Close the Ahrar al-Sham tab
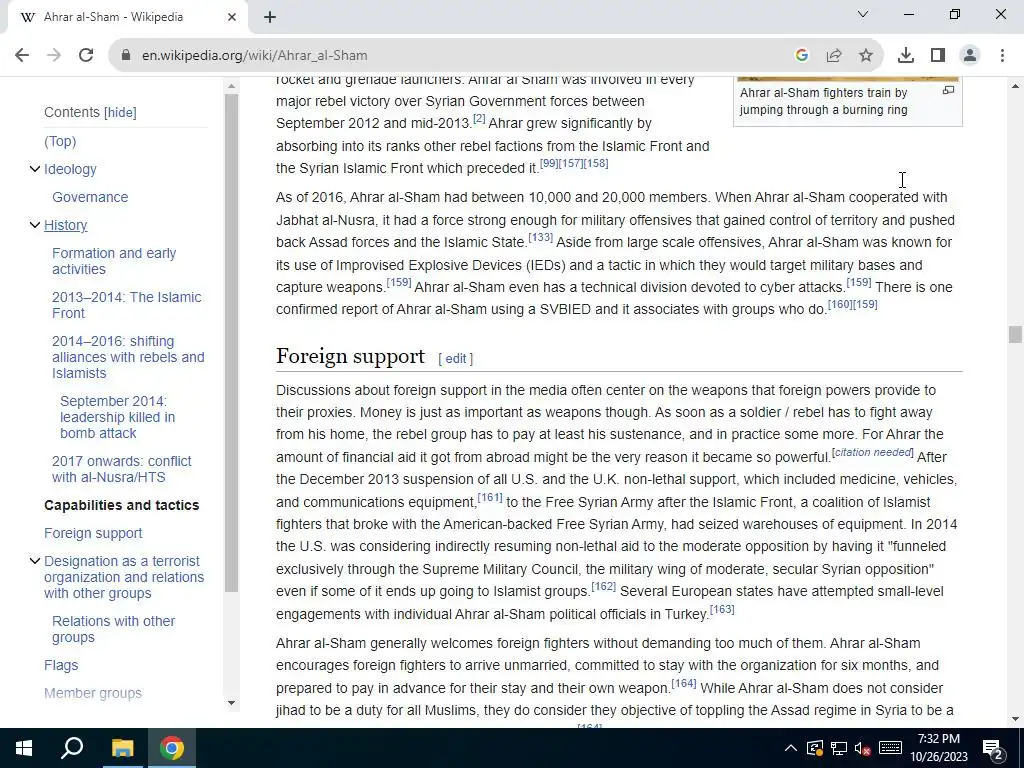The height and width of the screenshot is (768, 1024). 232,17
